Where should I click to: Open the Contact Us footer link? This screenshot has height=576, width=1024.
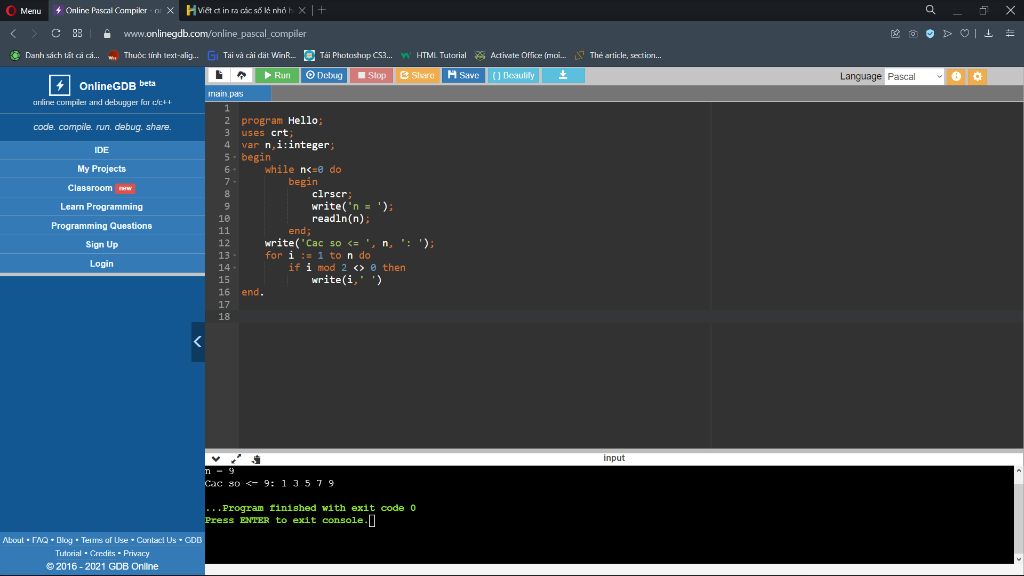(156, 540)
